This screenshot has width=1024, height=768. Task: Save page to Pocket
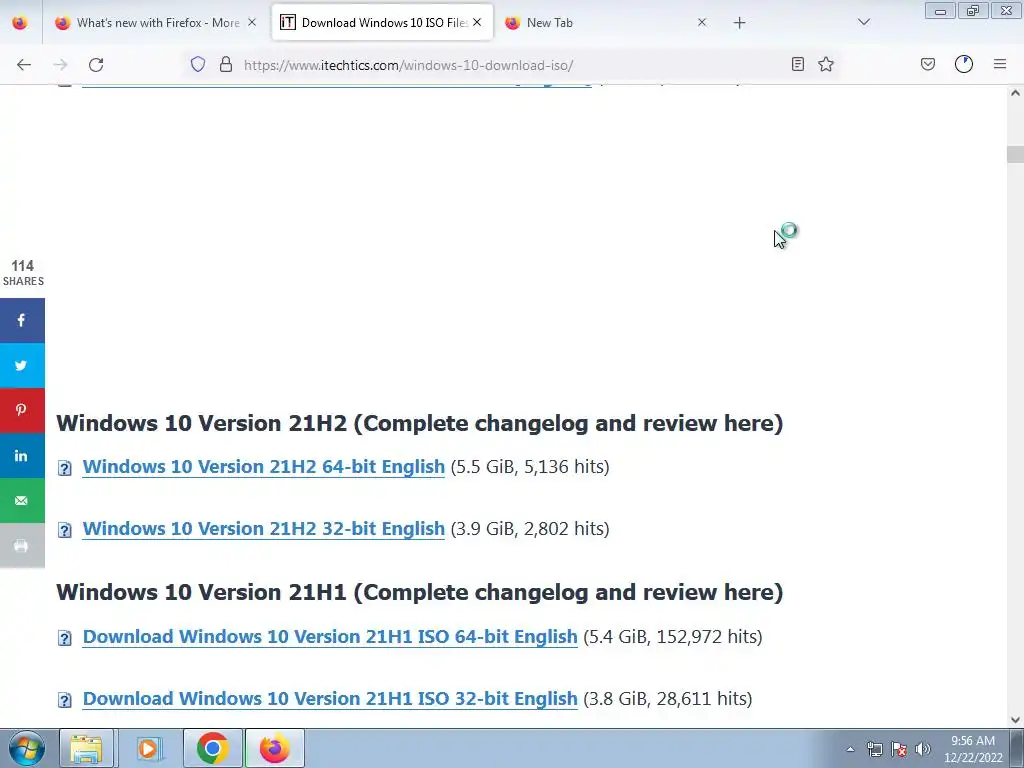click(x=928, y=64)
